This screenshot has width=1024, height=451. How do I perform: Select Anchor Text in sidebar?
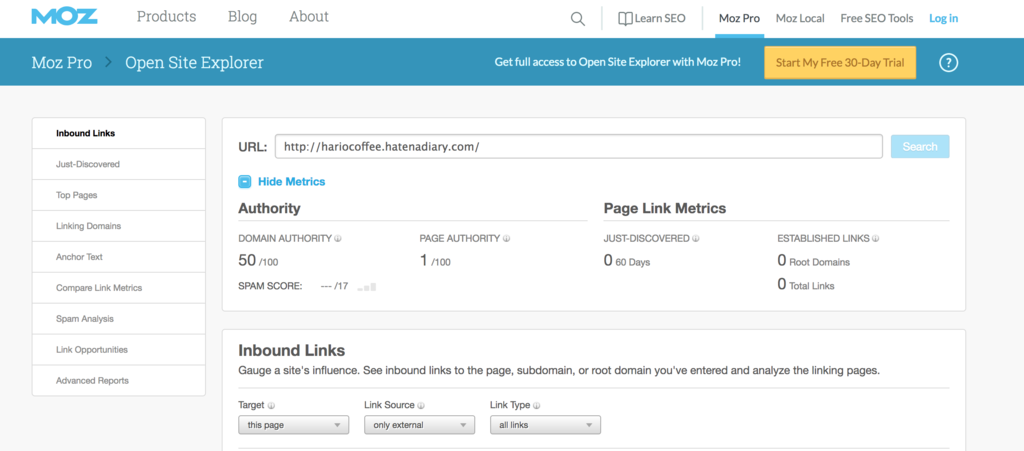click(x=119, y=257)
